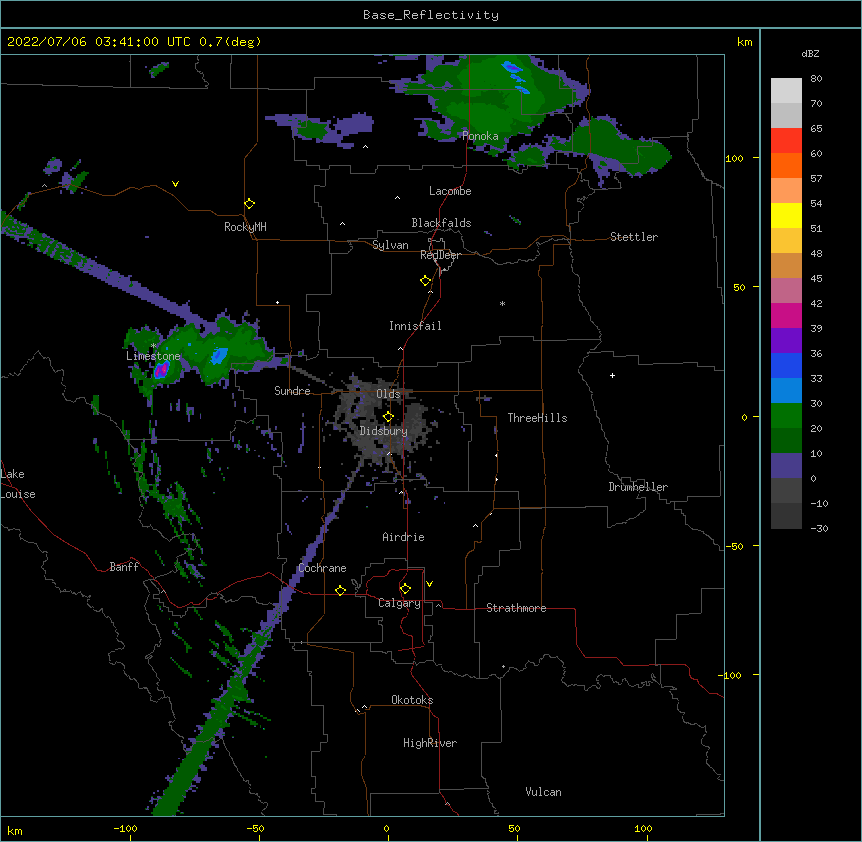Viewport: 862px width, 842px height.
Task: Click the yellow station marker near RockyMH
Action: pos(249,204)
